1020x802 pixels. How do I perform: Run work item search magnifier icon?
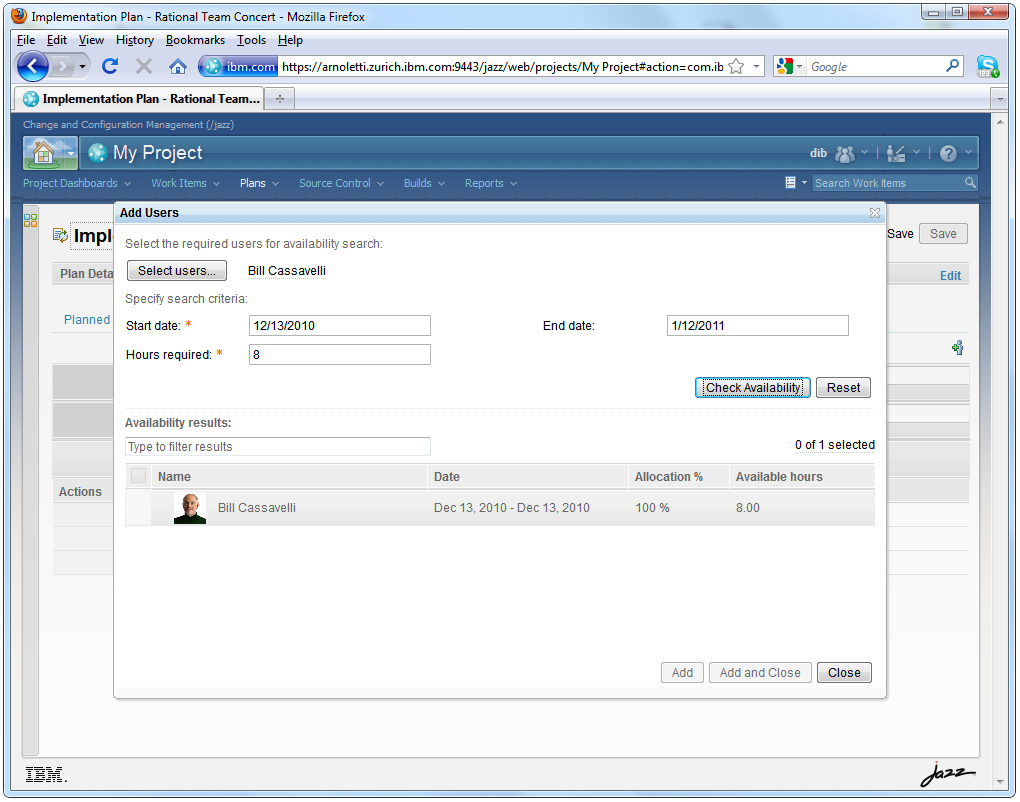point(970,183)
